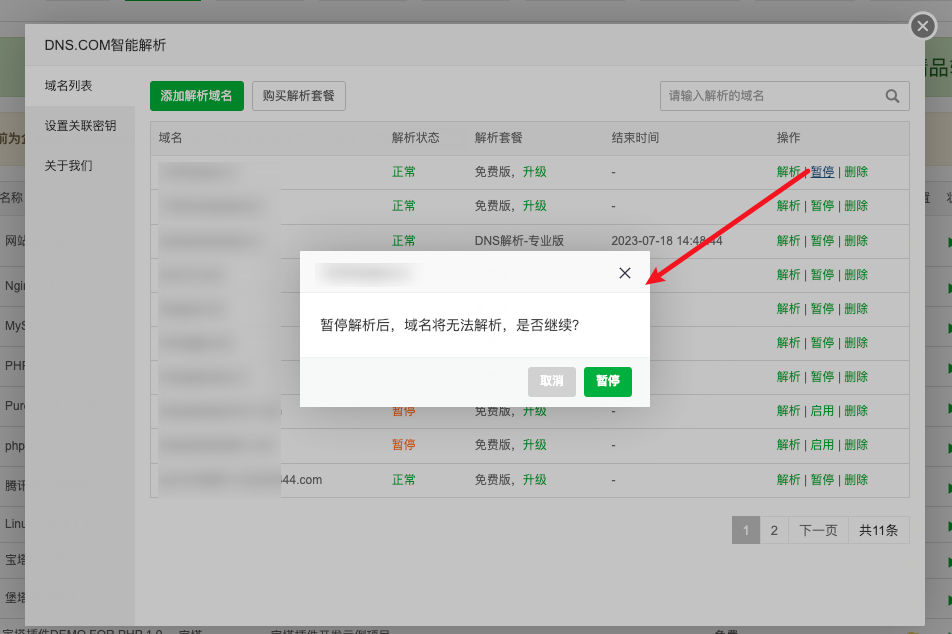Click 暂停 in the second domain row

pyautogui.click(x=822, y=206)
